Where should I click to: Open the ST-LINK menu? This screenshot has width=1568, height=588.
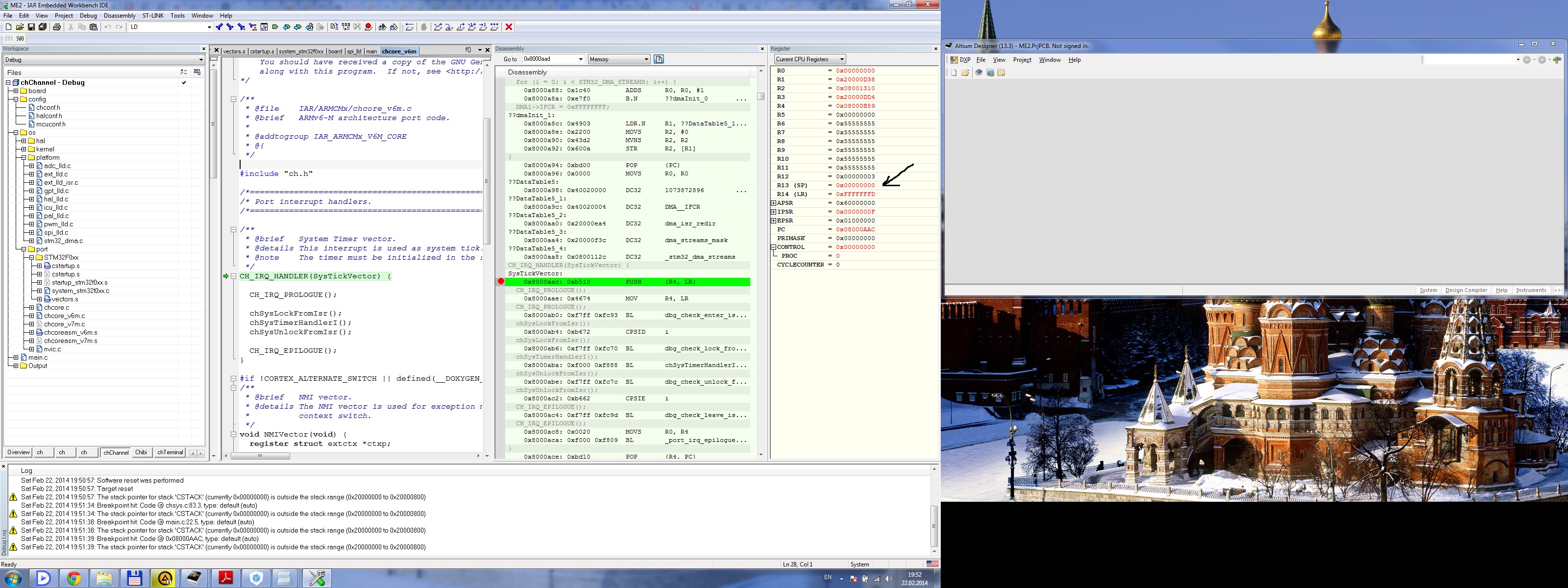153,15
